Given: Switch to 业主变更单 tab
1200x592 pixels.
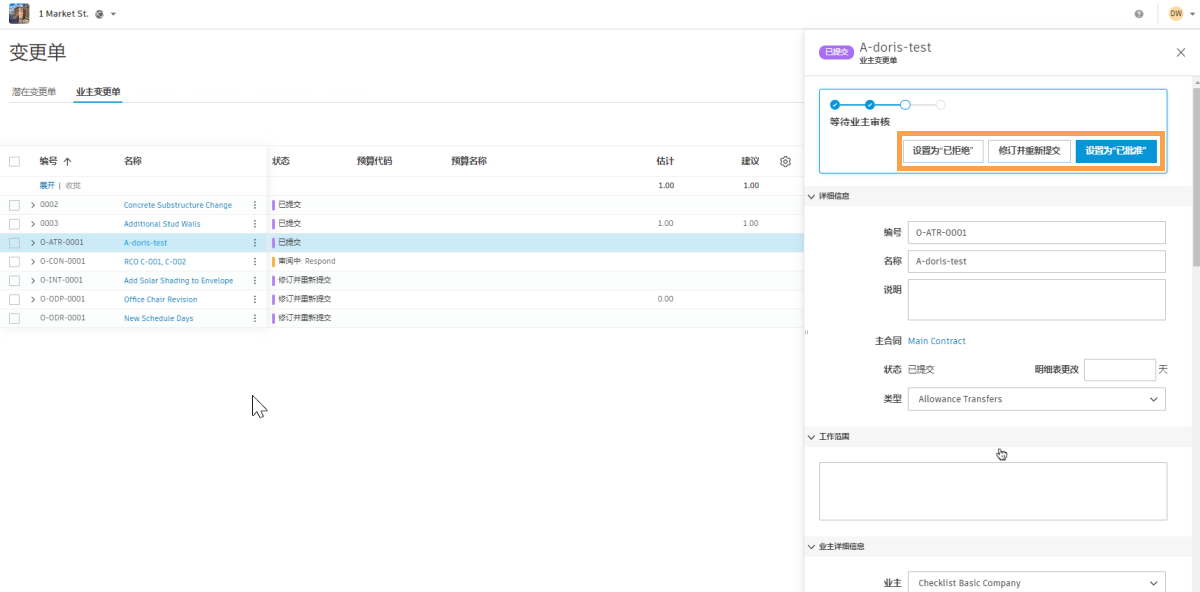Looking at the screenshot, I should [x=98, y=91].
